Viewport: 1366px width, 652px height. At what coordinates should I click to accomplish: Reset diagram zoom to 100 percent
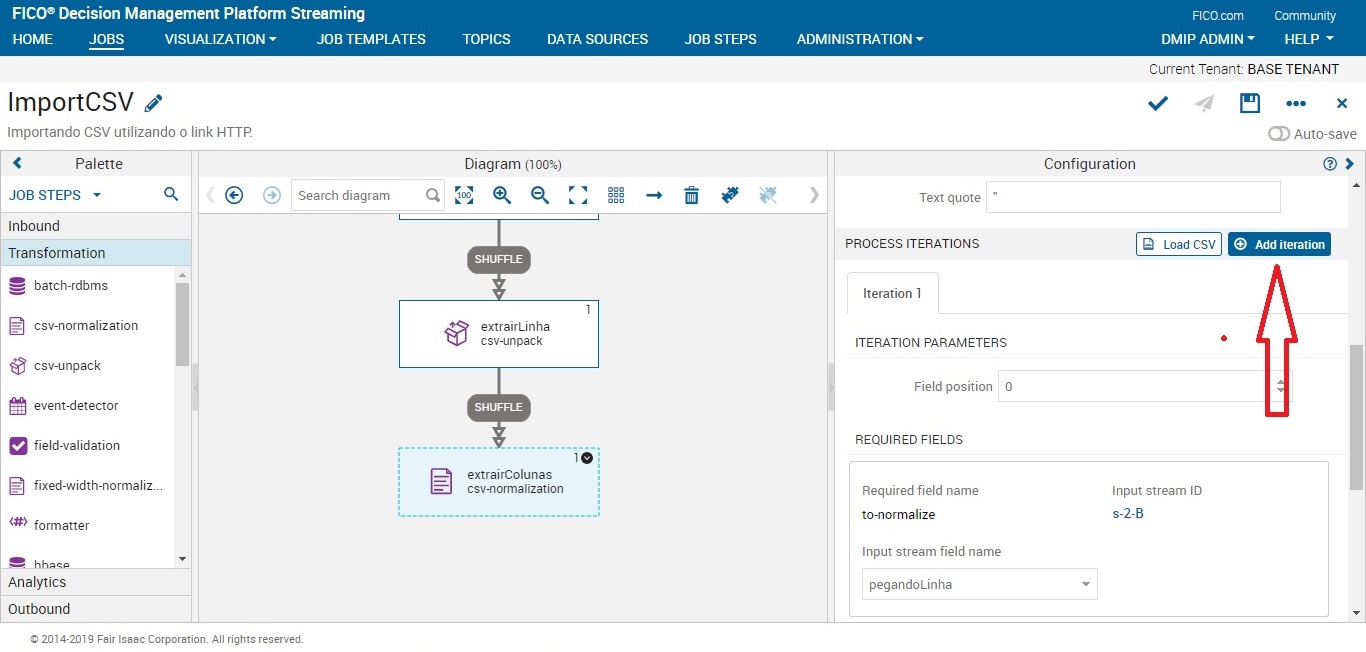pos(464,195)
